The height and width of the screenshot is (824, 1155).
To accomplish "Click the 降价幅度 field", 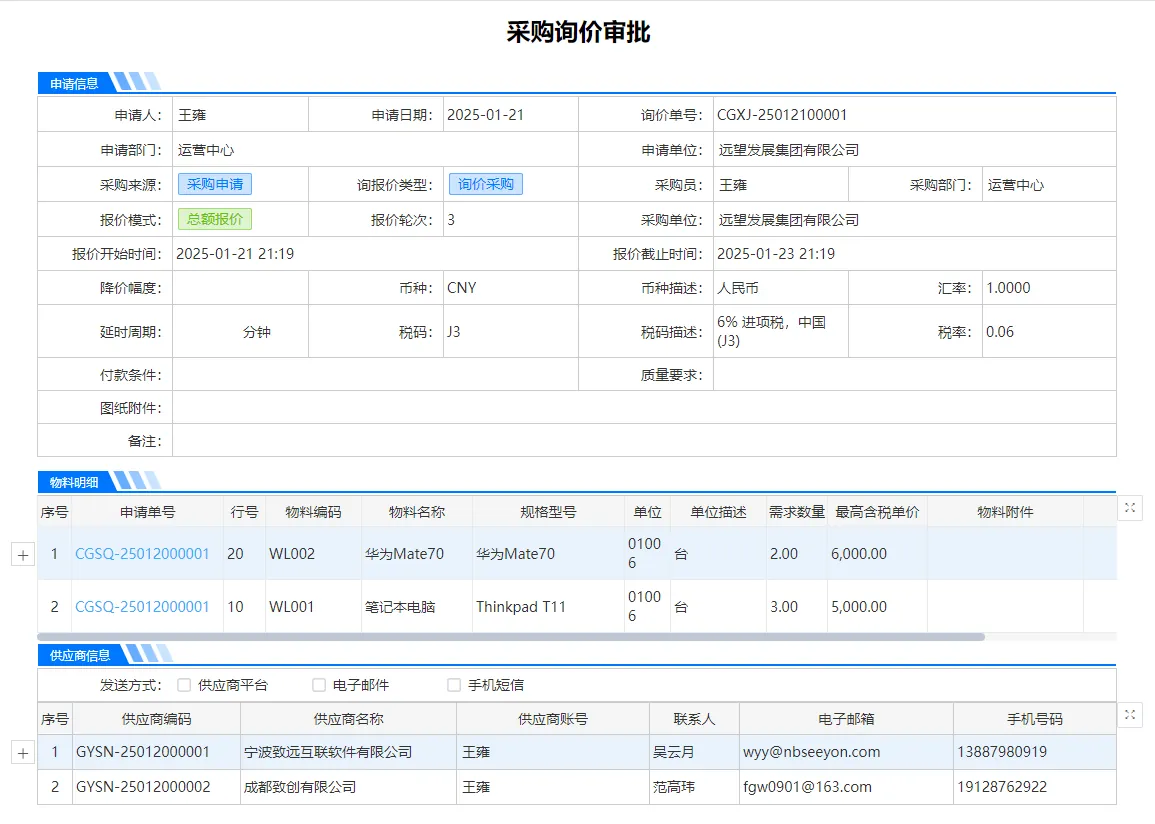I will point(240,288).
